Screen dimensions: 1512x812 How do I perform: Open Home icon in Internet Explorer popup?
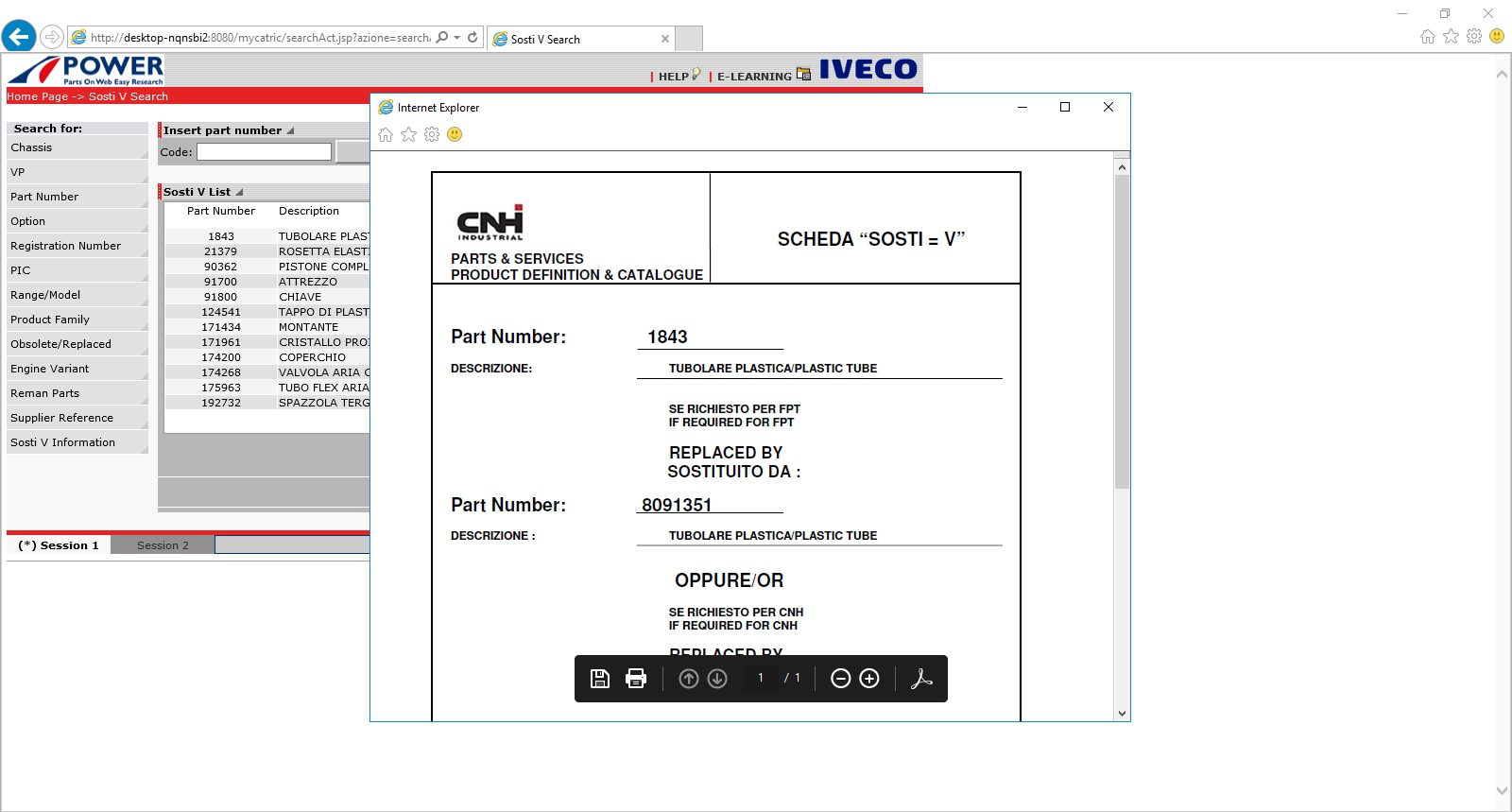(386, 134)
